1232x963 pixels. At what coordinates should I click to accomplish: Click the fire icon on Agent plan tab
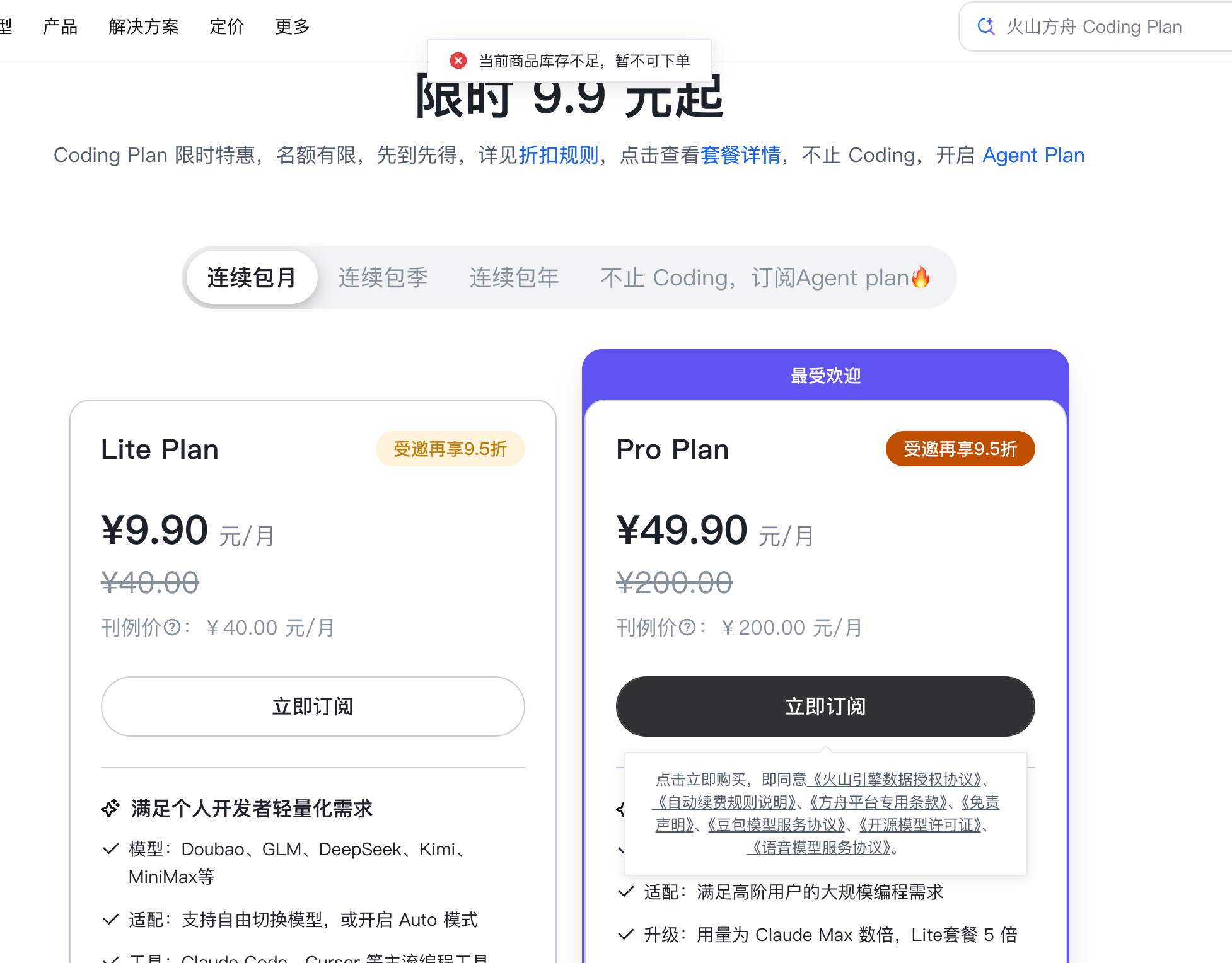[921, 277]
